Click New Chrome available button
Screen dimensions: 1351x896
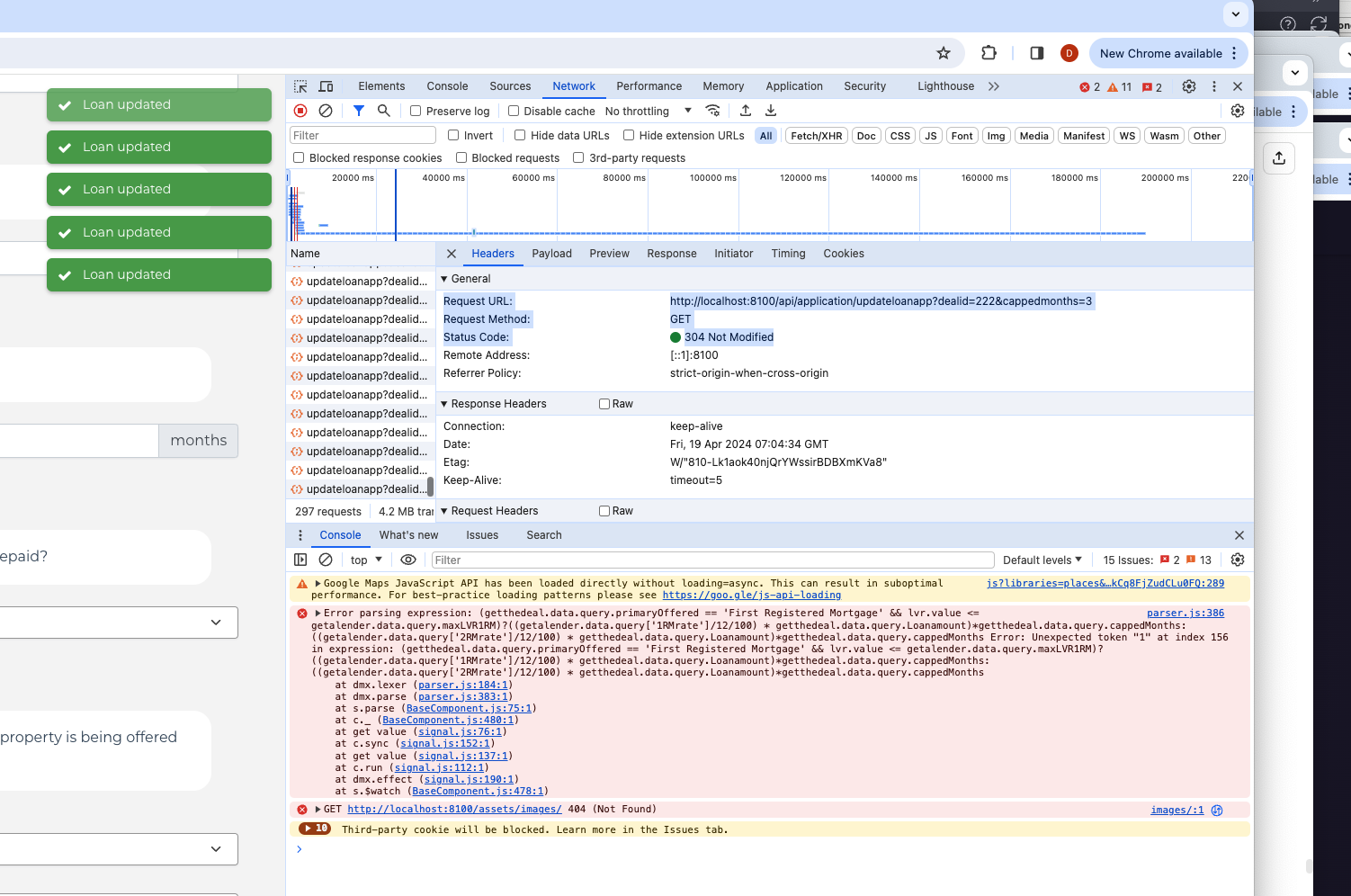(x=1168, y=53)
